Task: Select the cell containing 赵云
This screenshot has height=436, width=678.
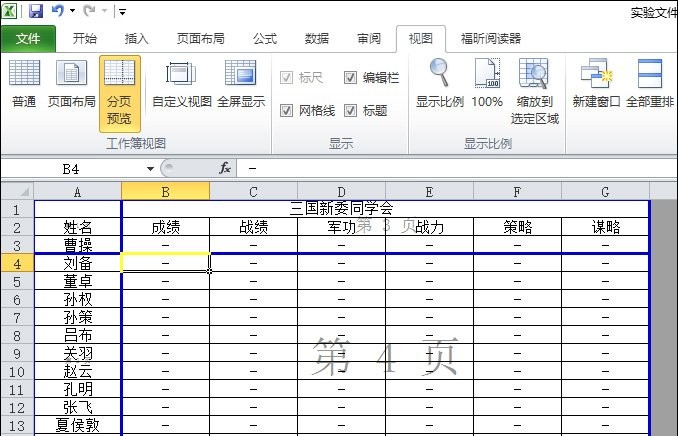Action: (77, 371)
